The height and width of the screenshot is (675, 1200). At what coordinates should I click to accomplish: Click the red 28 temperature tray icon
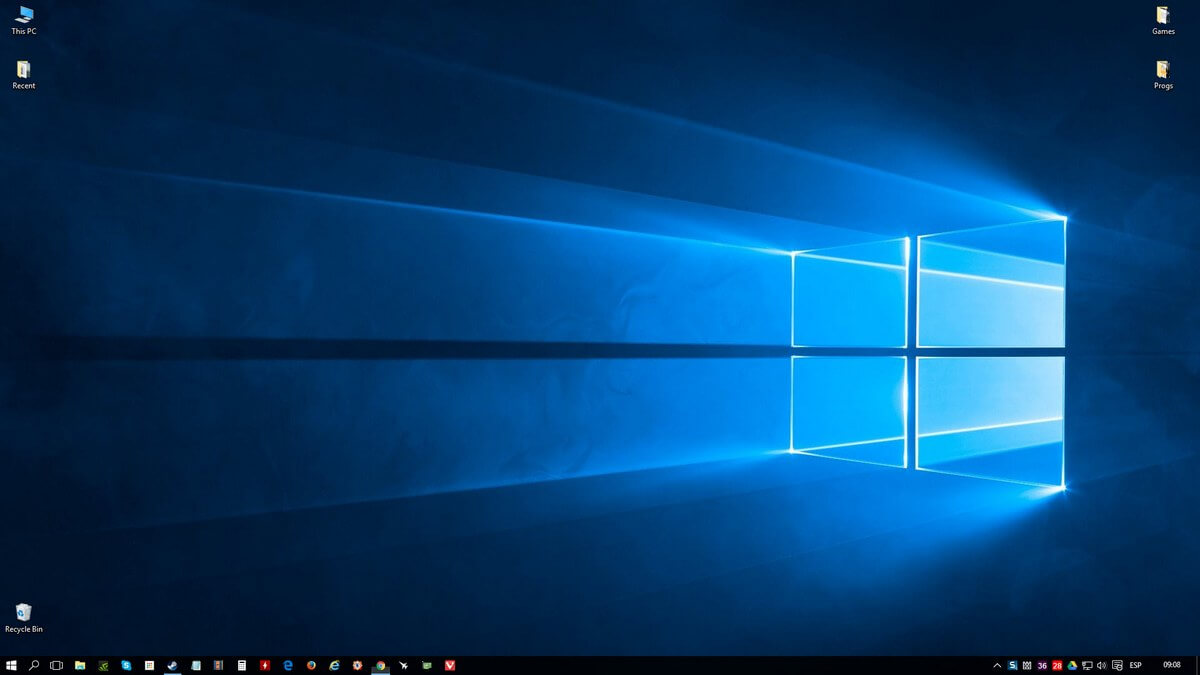(x=1057, y=666)
